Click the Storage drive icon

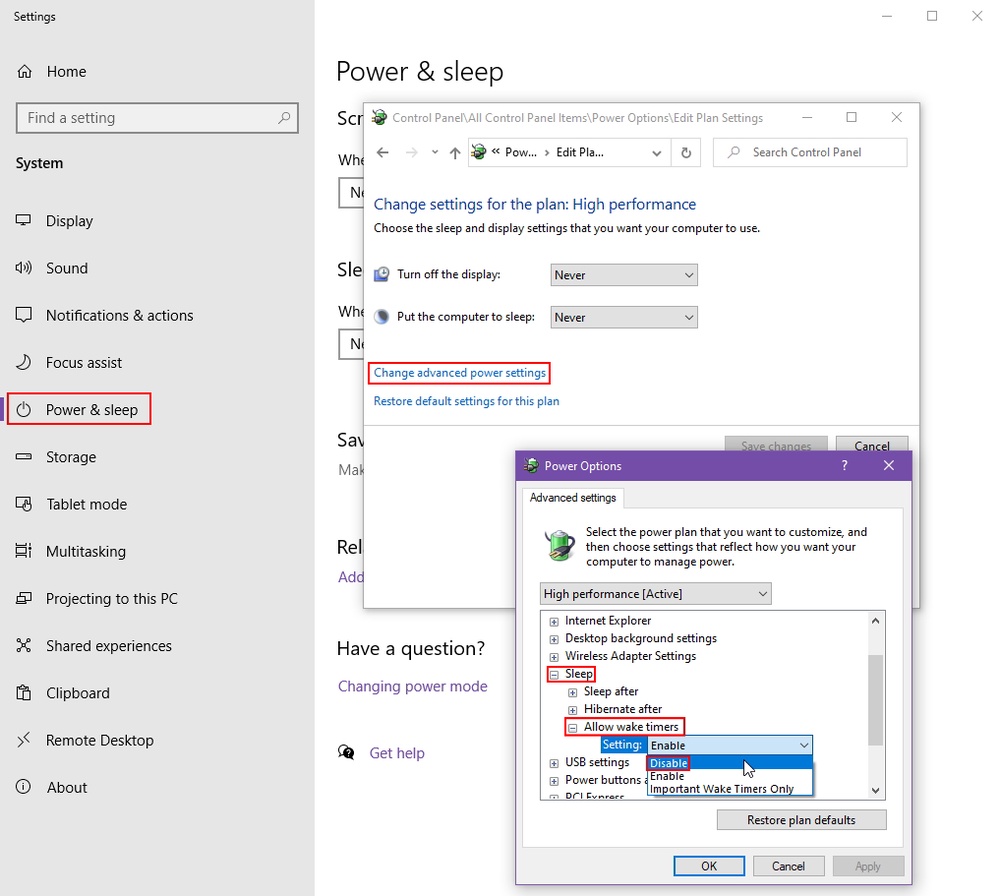(x=24, y=457)
